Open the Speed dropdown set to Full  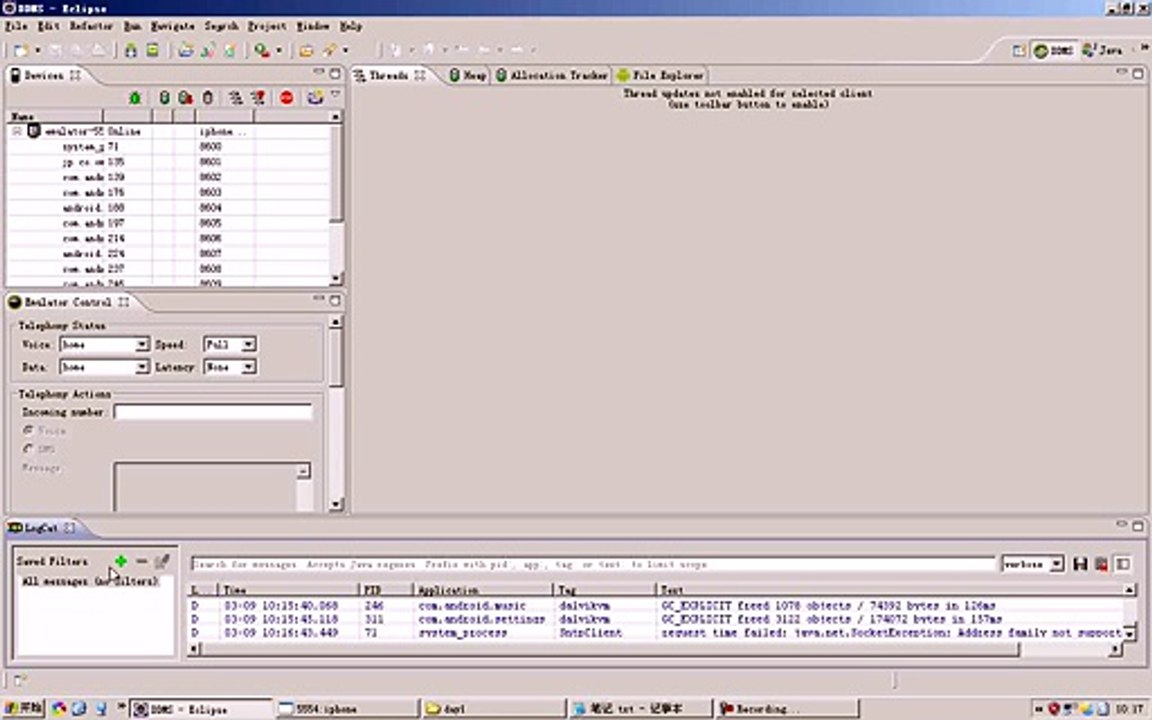pos(248,345)
